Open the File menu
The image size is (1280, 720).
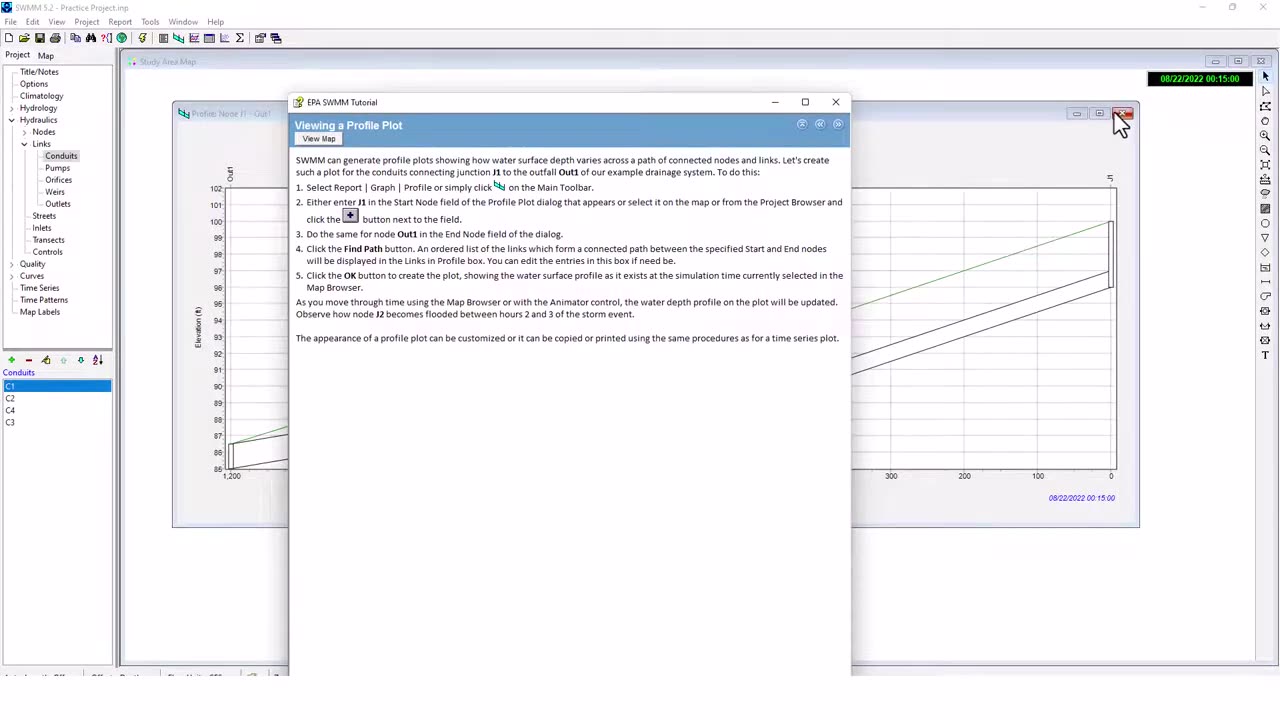click(10, 21)
